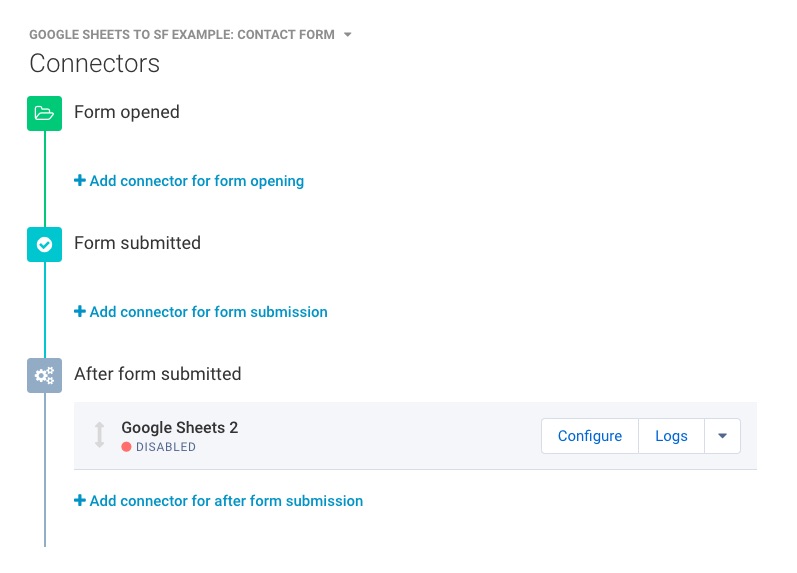797x573 pixels.
Task: Click the After form submitted stage heading
Action: tap(158, 374)
